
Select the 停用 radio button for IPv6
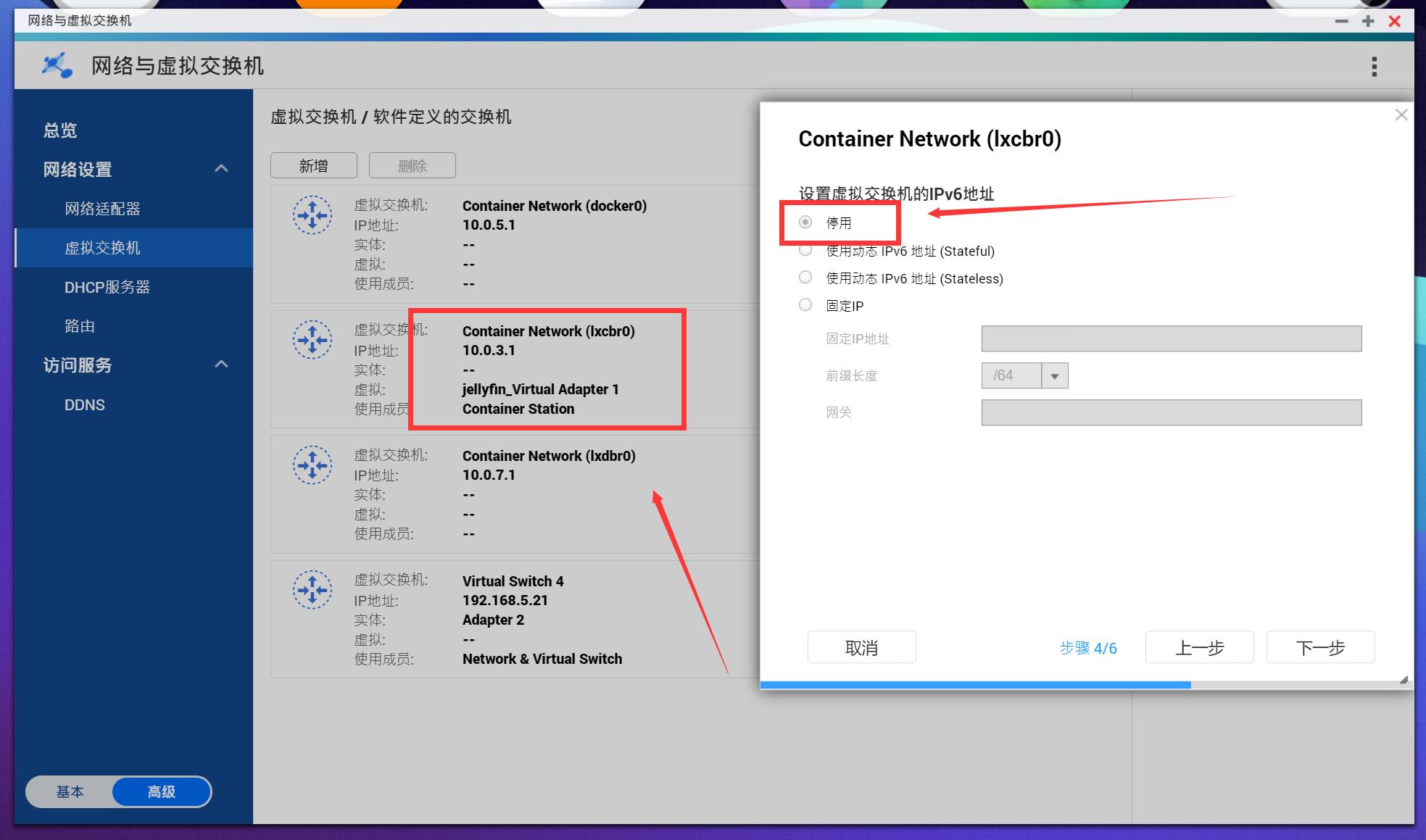pos(805,223)
